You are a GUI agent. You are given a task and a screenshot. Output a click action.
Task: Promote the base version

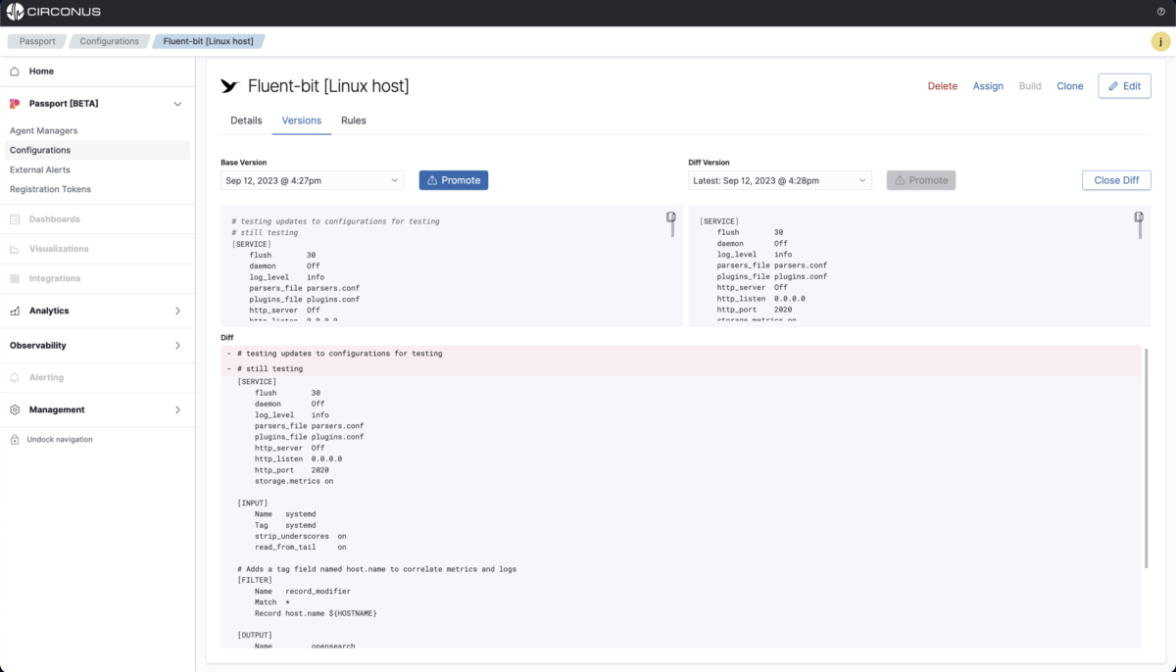[453, 181]
